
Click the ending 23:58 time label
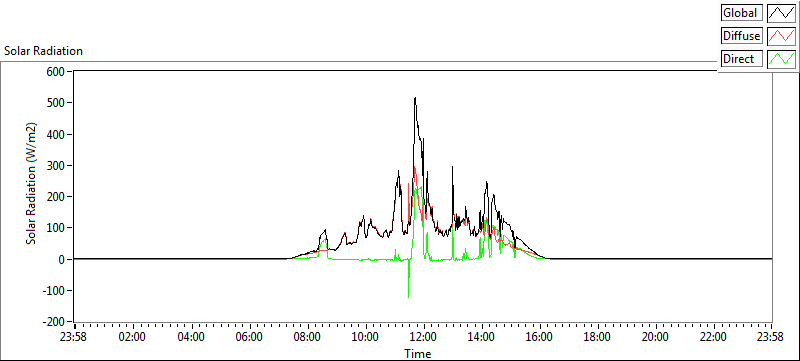tap(771, 337)
